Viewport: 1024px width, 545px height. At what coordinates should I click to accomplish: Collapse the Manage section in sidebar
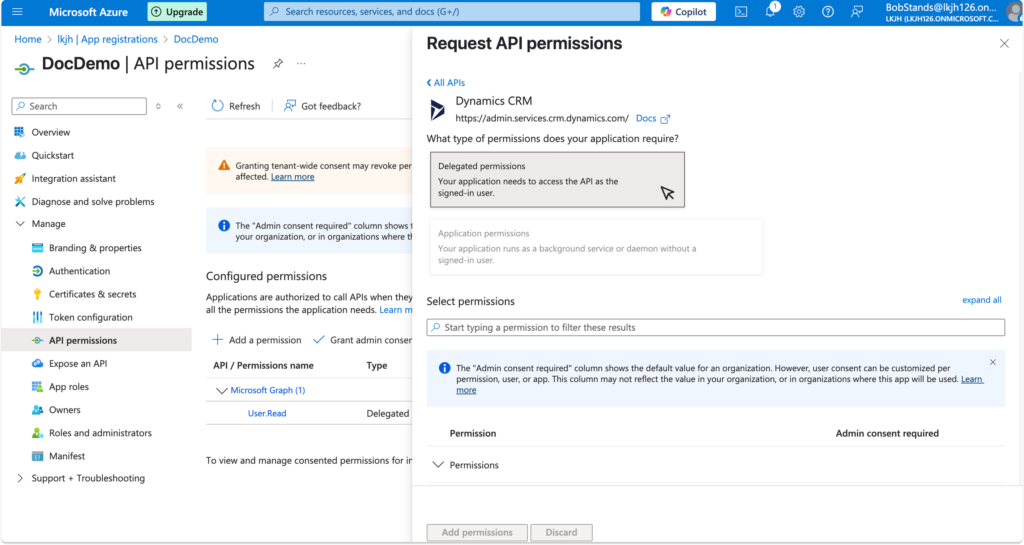[x=20, y=224]
